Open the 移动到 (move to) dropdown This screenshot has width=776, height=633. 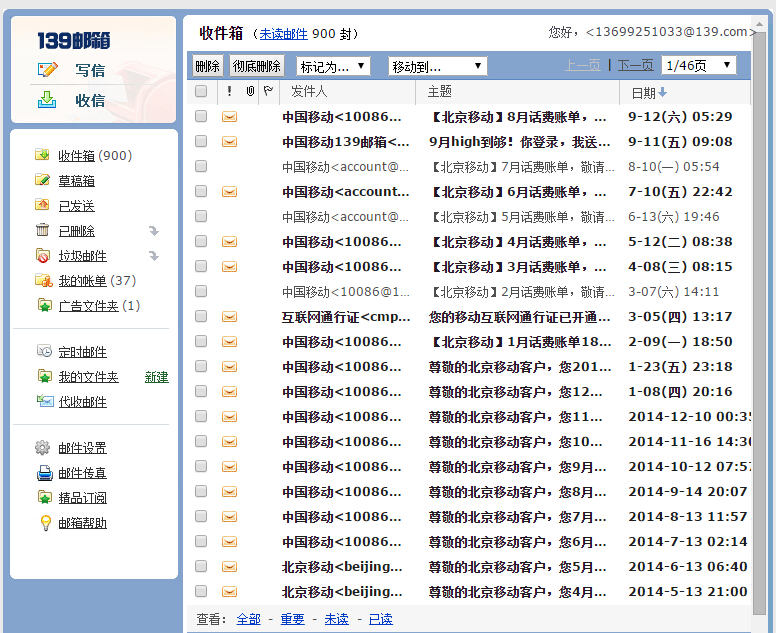click(437, 66)
